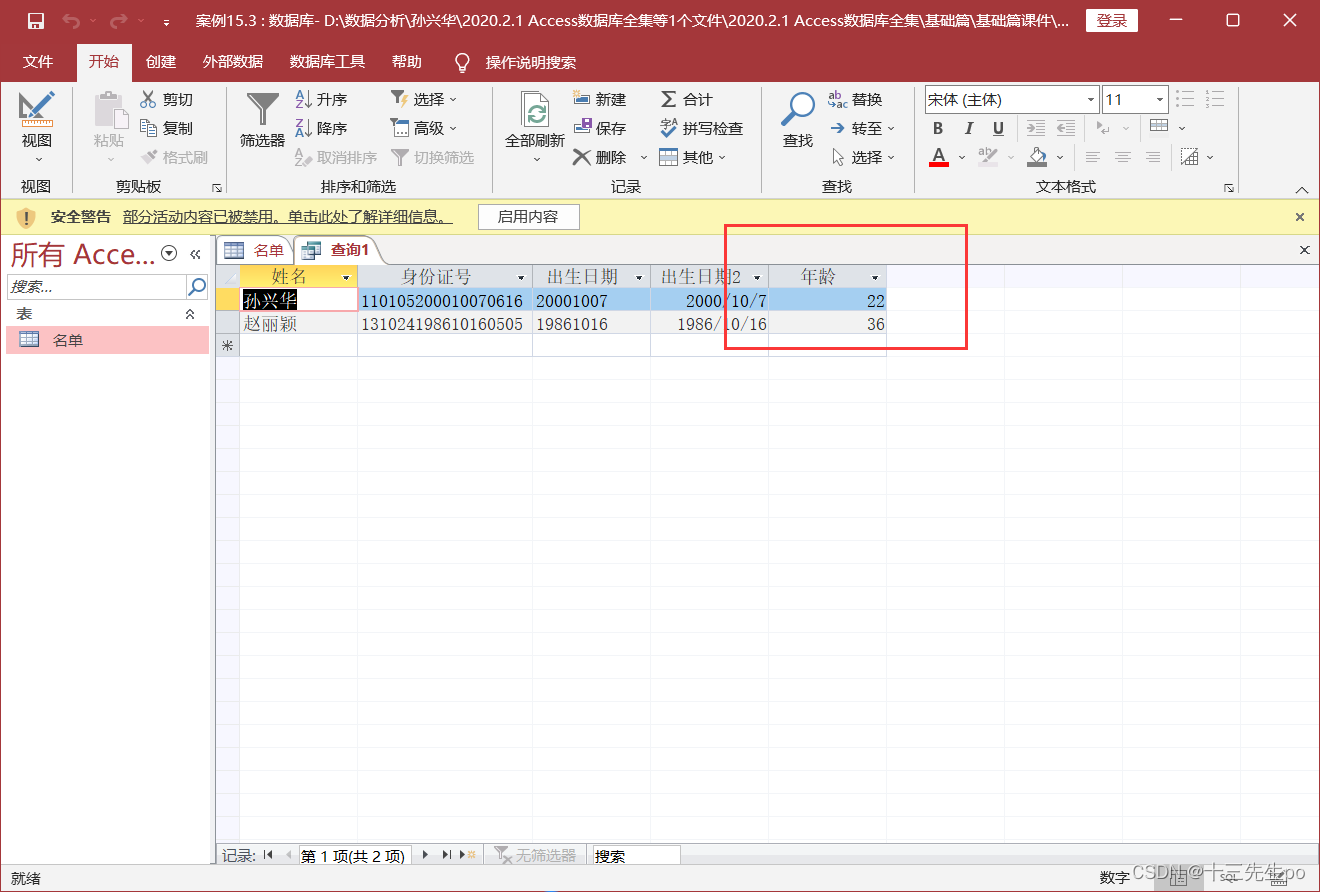Click the 剪切 scissors icon
Viewport: 1320px width, 892px height.
[148, 99]
